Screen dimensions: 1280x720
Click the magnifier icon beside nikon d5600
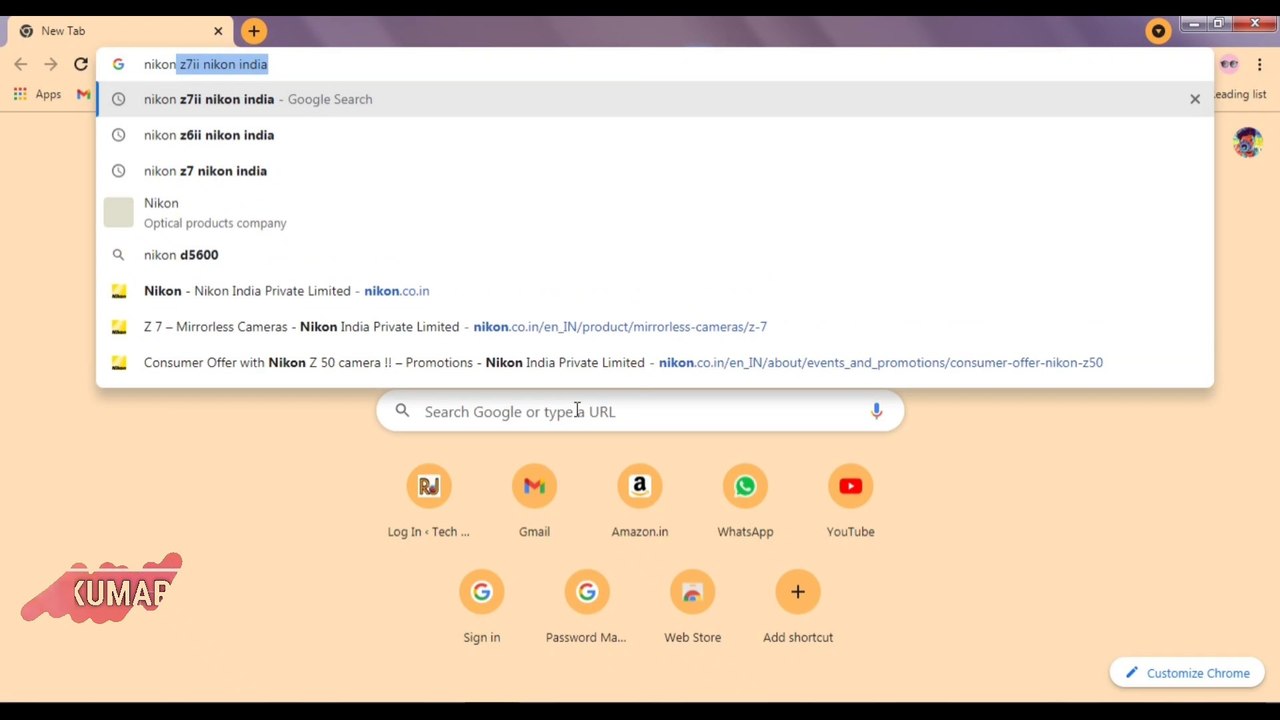coord(118,255)
